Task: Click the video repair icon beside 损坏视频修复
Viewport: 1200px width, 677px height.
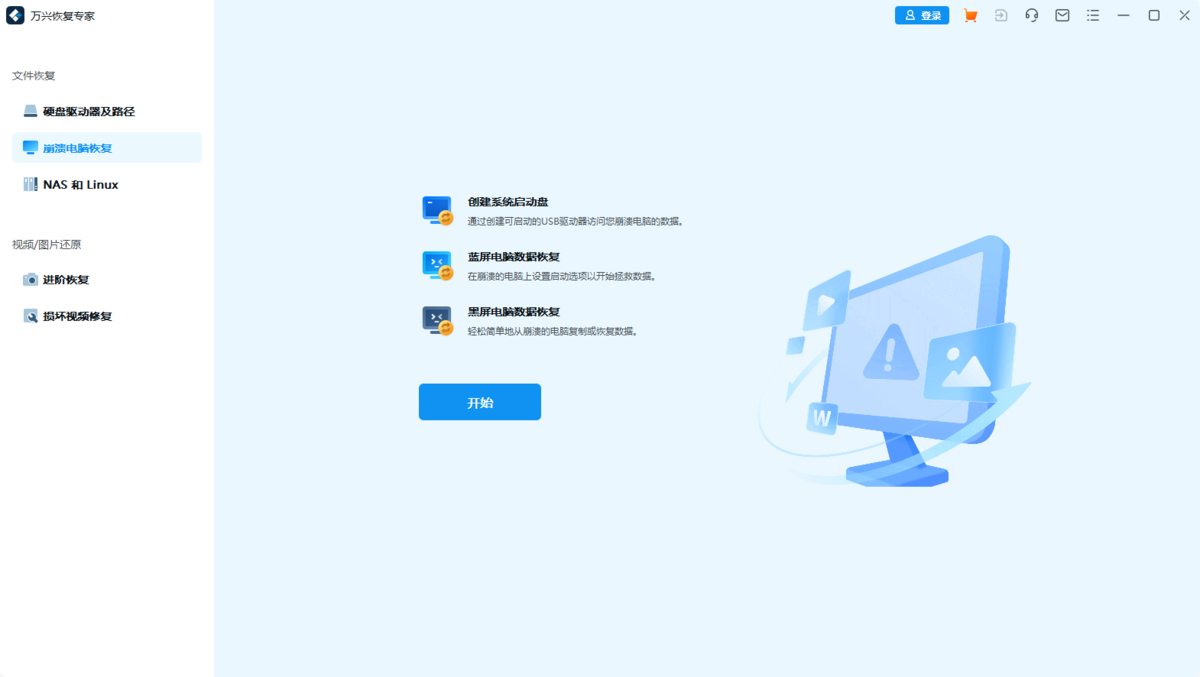Action: 30,315
